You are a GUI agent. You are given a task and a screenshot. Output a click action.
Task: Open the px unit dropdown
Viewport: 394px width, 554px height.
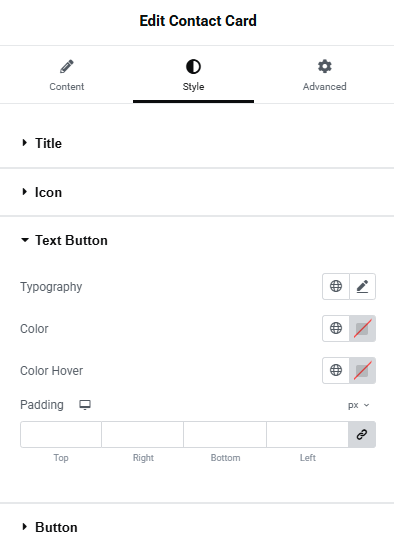pos(359,405)
